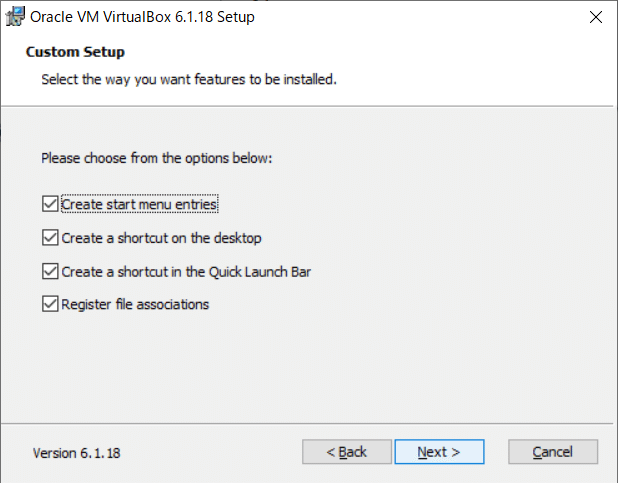The image size is (618, 483).
Task: Go back with the Back button
Action: [347, 452]
